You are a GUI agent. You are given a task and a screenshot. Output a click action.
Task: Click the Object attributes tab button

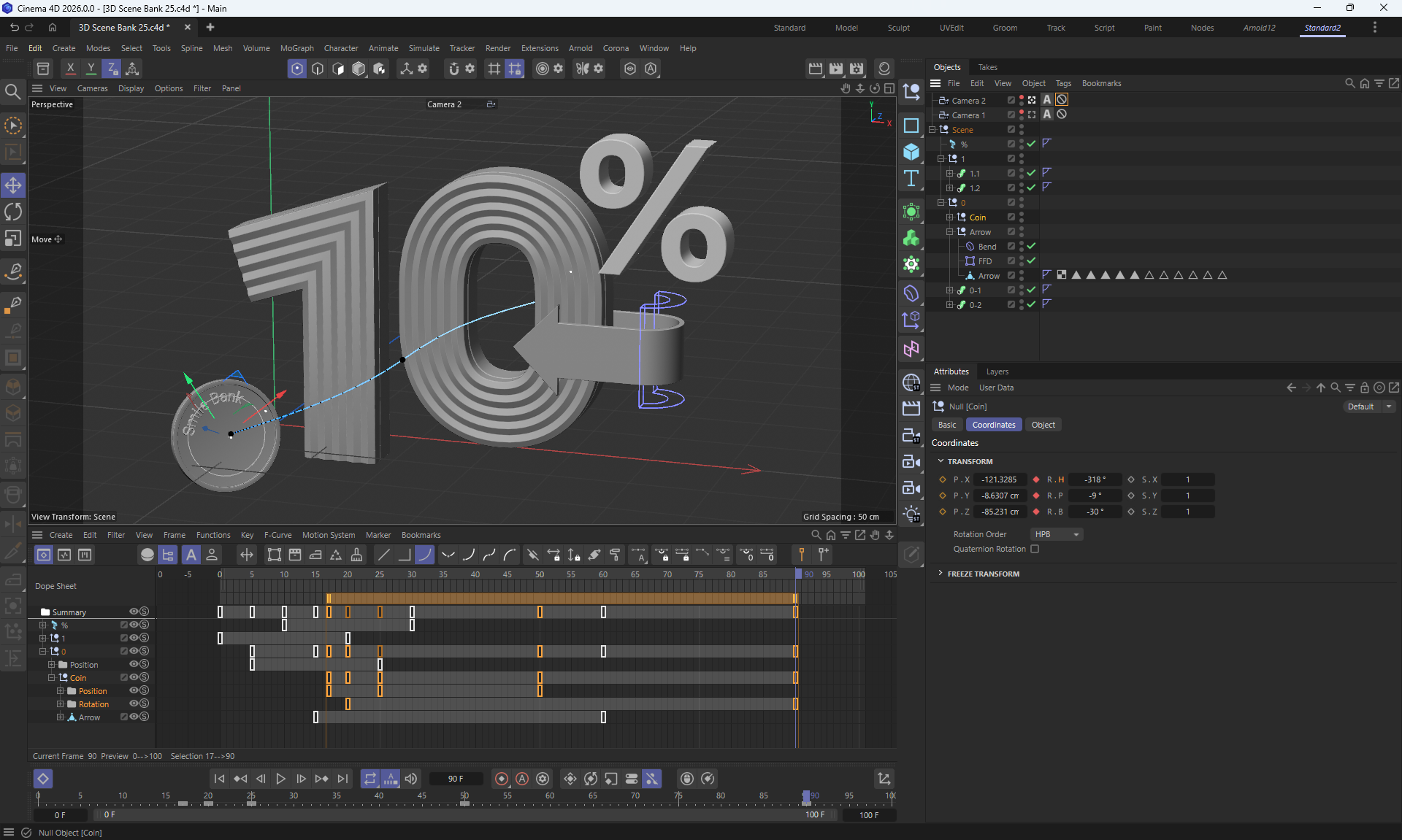click(x=1043, y=425)
